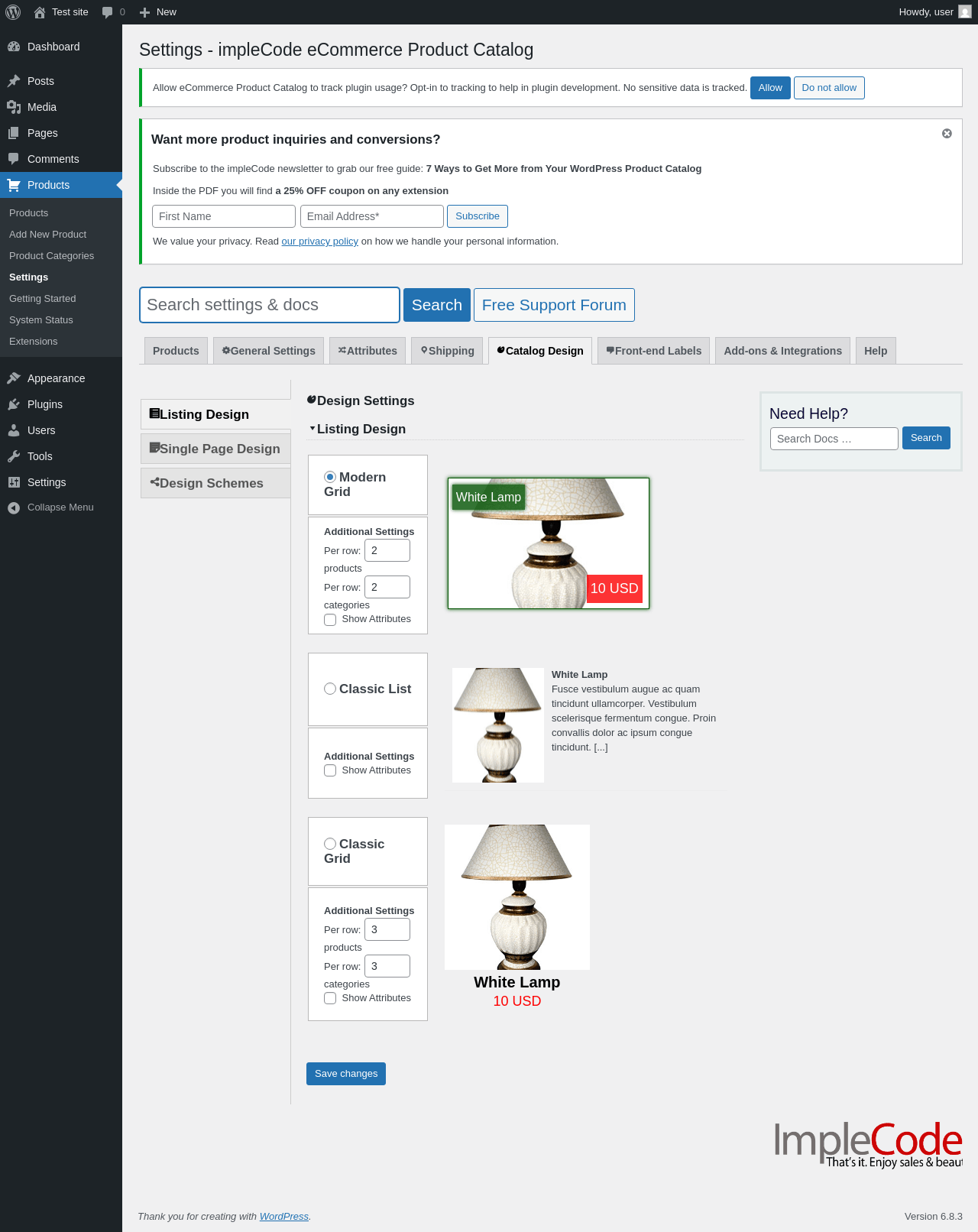Click the Dashboard gauge icon
Viewport: 978px width, 1232px height.
tap(14, 47)
